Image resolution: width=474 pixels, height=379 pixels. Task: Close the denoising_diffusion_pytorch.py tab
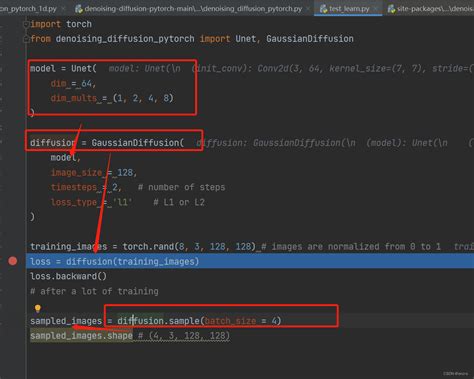(x=309, y=9)
